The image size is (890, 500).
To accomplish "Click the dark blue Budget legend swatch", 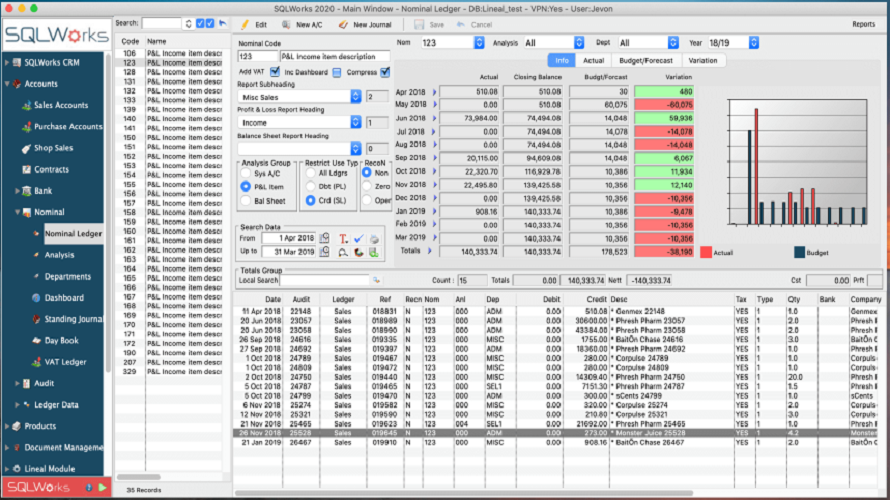I will (x=799, y=253).
